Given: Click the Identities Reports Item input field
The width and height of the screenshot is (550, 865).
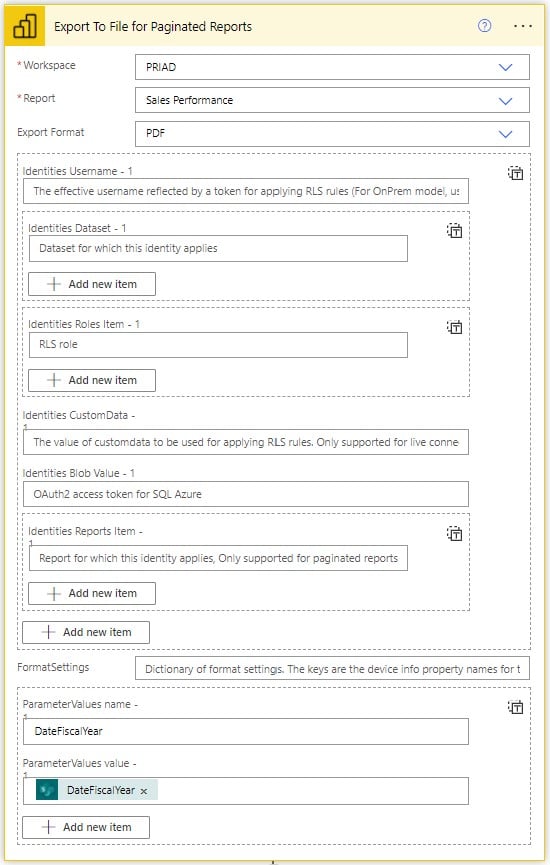Looking at the screenshot, I should pos(218,558).
